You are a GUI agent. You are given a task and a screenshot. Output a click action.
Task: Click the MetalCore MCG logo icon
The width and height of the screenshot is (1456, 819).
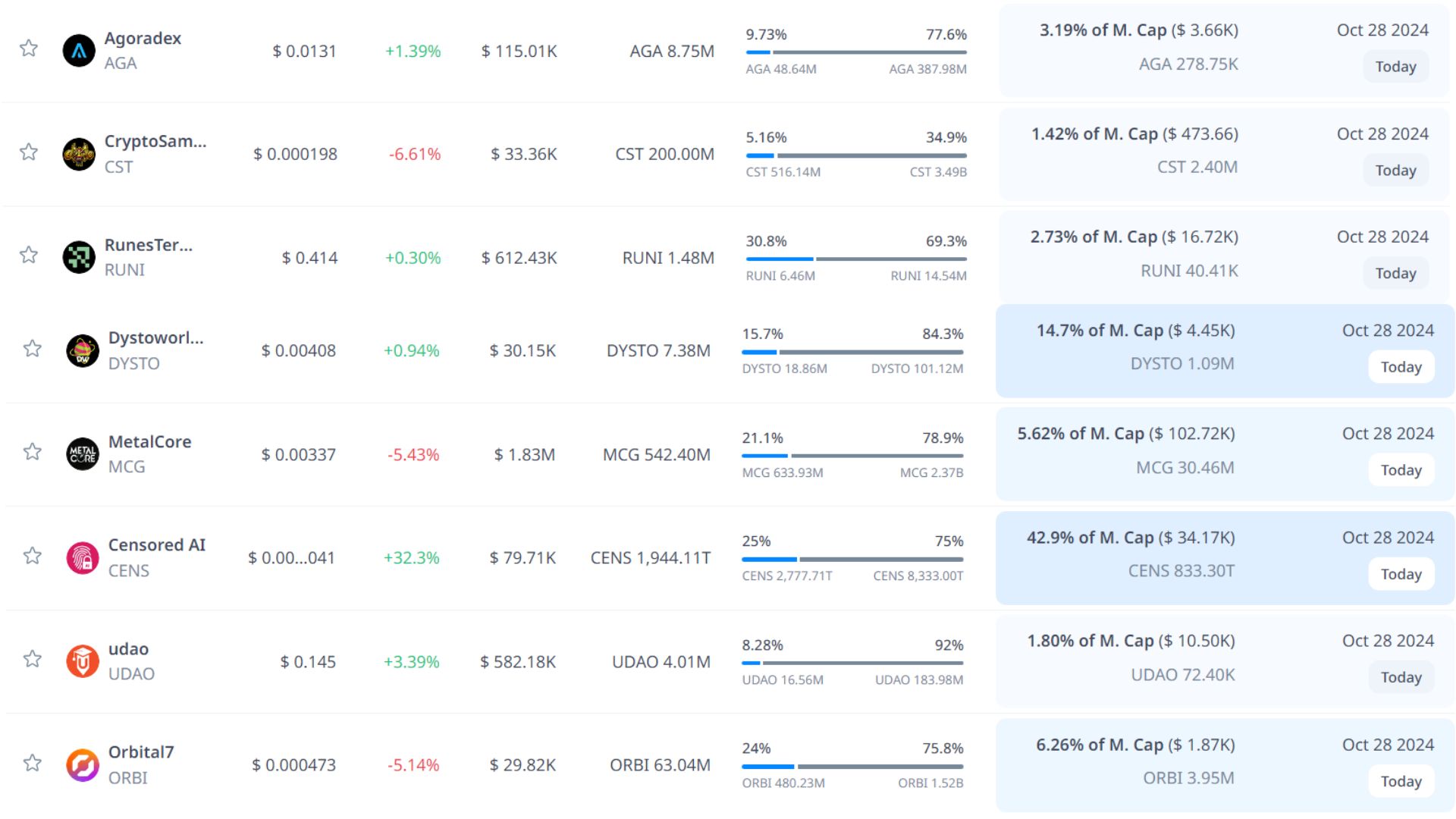tap(83, 454)
